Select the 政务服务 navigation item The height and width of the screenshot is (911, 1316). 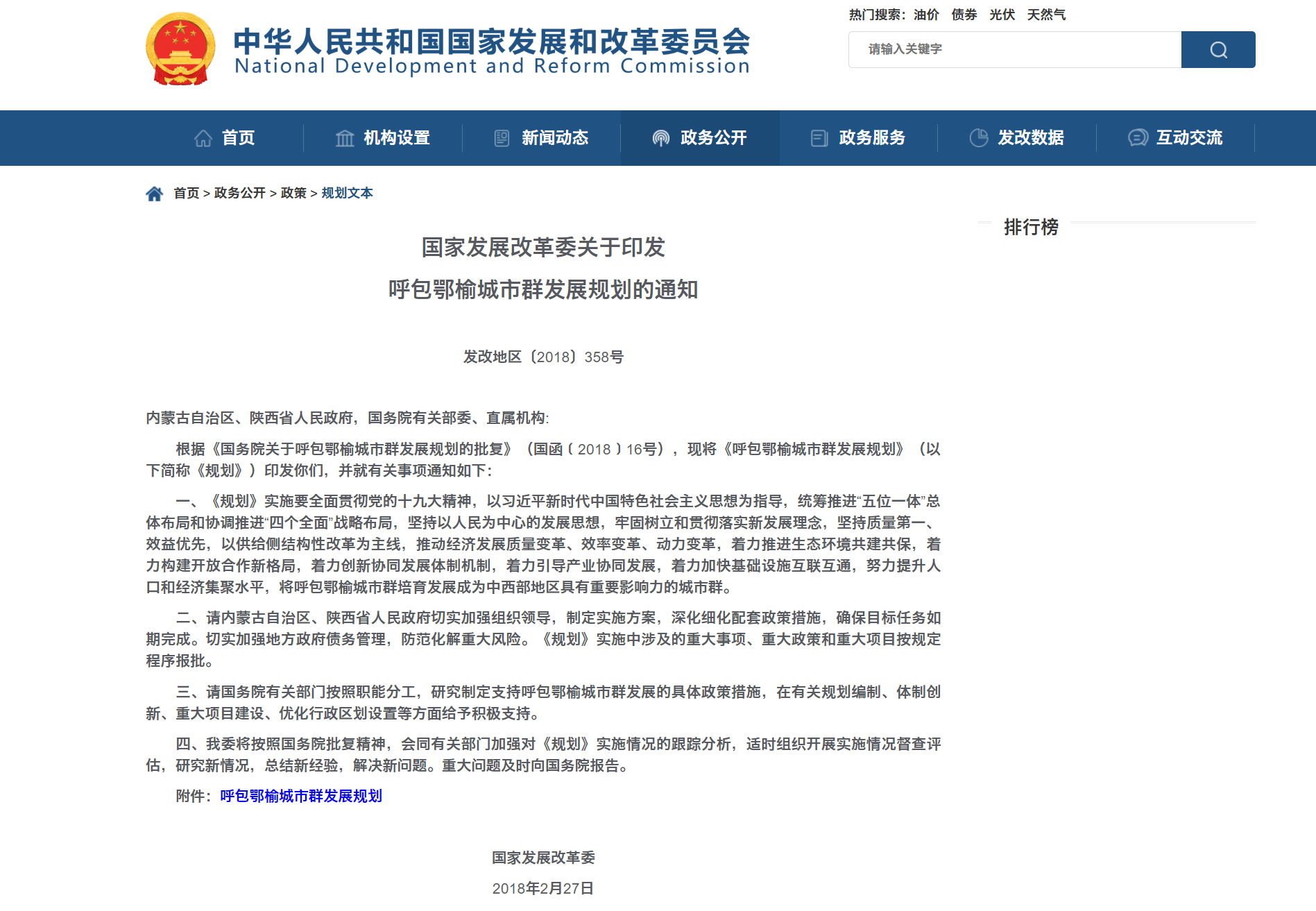[x=872, y=138]
